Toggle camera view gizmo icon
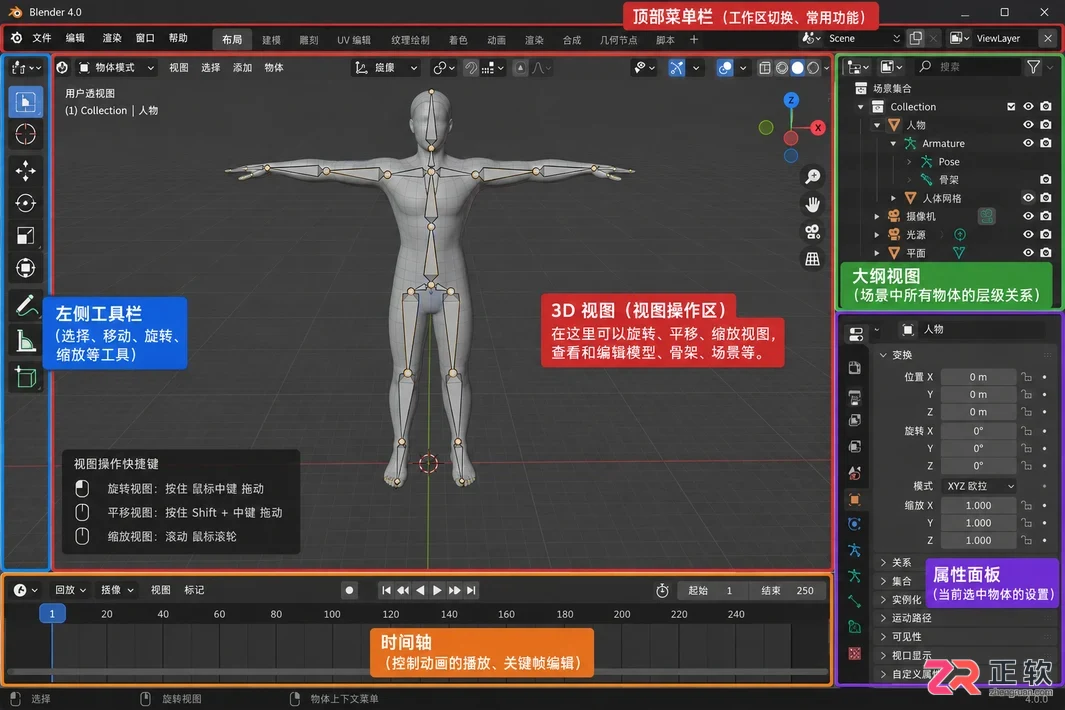The width and height of the screenshot is (1065, 710). [x=812, y=232]
